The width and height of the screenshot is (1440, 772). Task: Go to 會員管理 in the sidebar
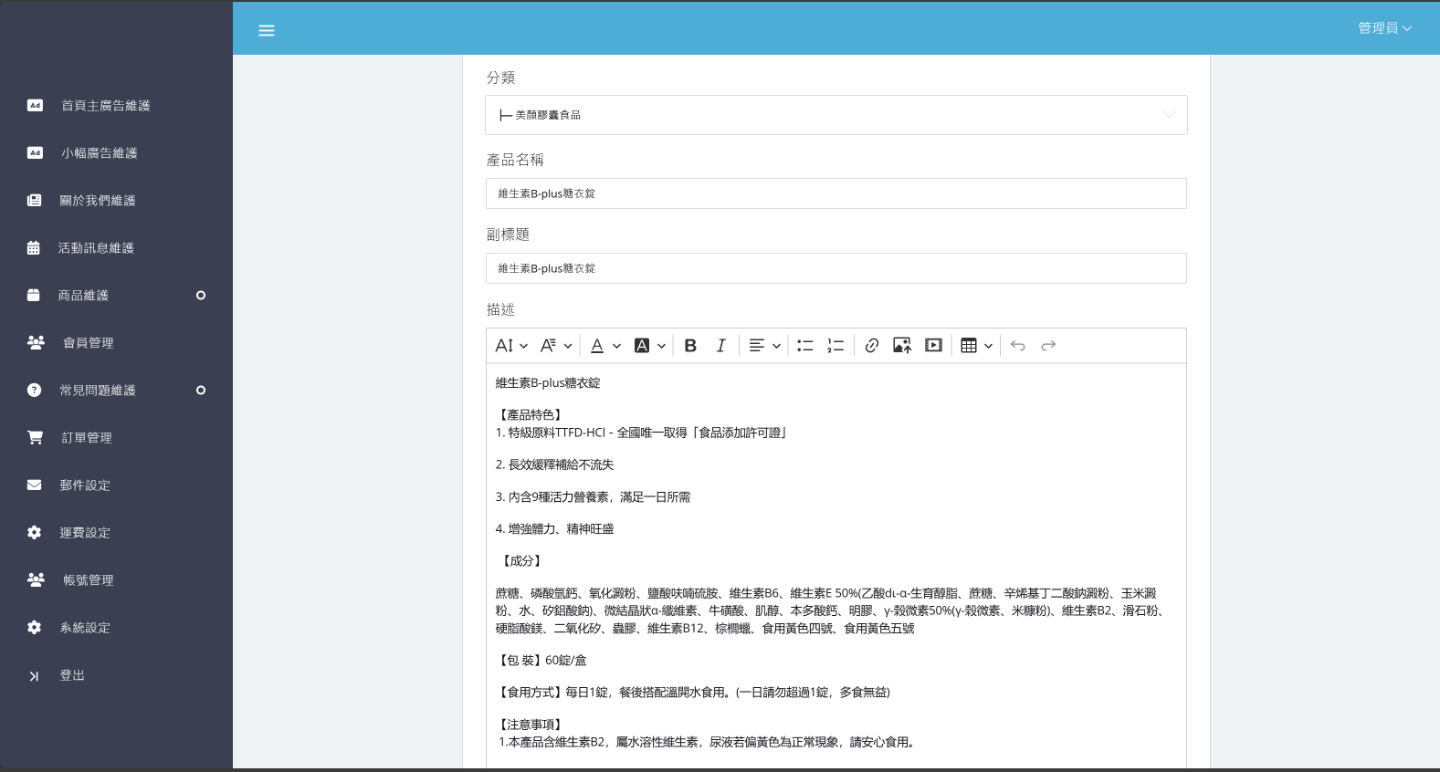point(88,343)
